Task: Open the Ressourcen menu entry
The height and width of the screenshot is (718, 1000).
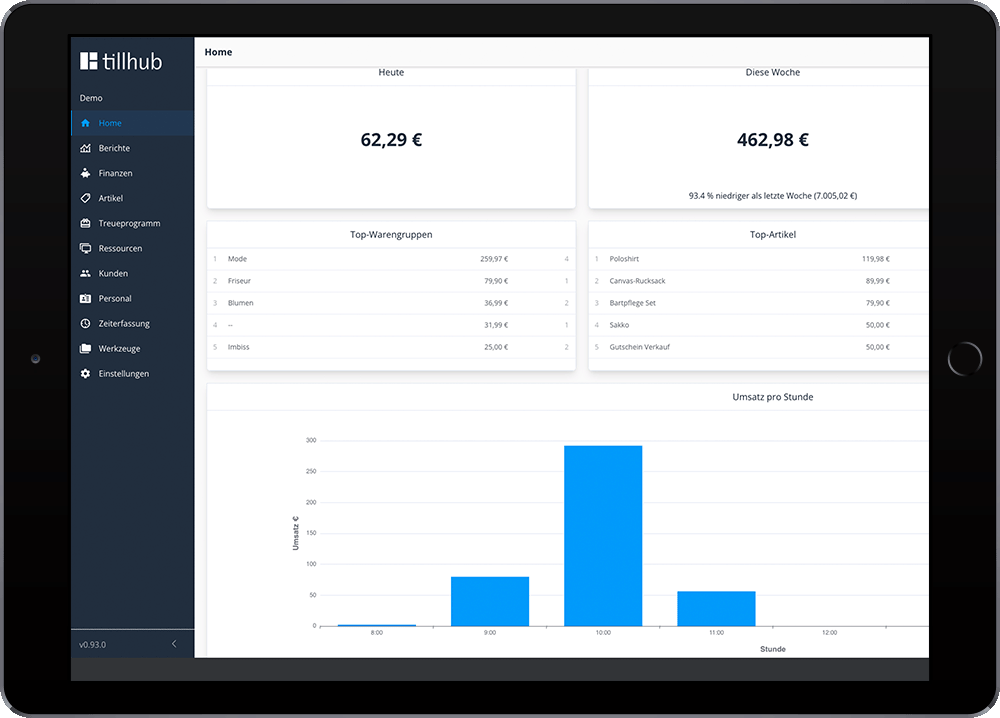Action: tap(133, 248)
